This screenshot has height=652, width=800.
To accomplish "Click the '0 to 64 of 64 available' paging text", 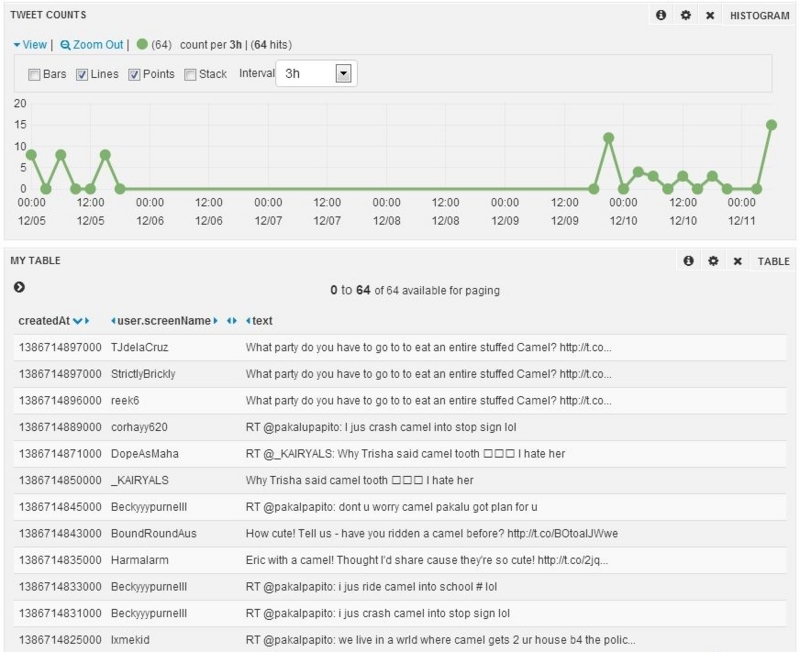I will pyautogui.click(x=415, y=290).
